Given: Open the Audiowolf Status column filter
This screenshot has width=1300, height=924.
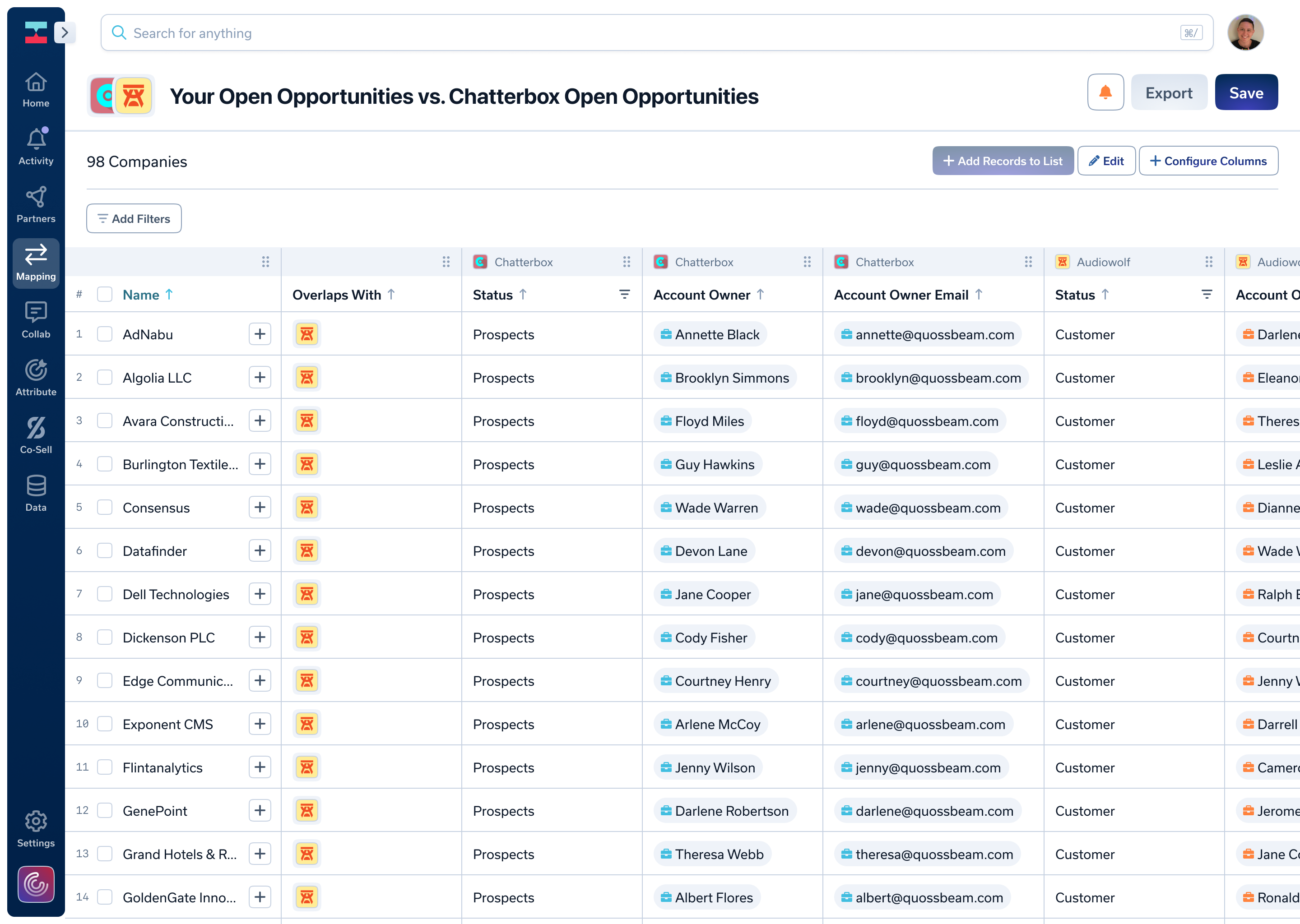Looking at the screenshot, I should coord(1207,294).
